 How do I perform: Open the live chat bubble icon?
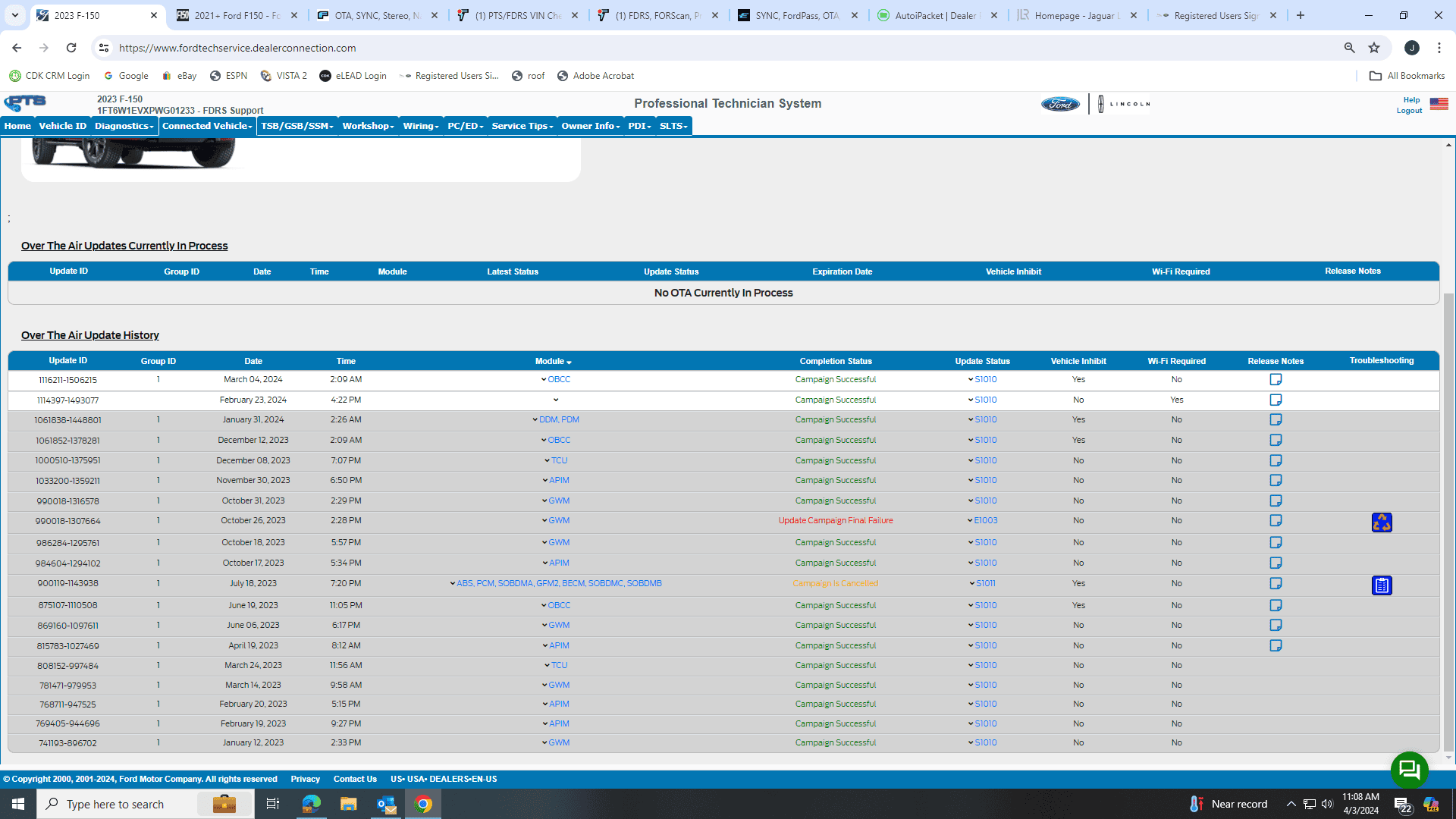(x=1409, y=770)
